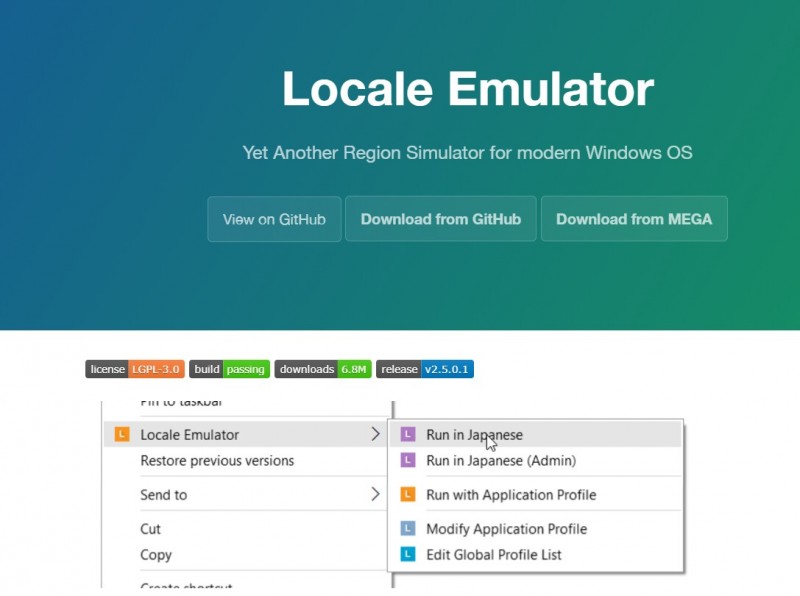Select Copy from the context menu
This screenshot has width=800, height=596.
click(x=246, y=555)
